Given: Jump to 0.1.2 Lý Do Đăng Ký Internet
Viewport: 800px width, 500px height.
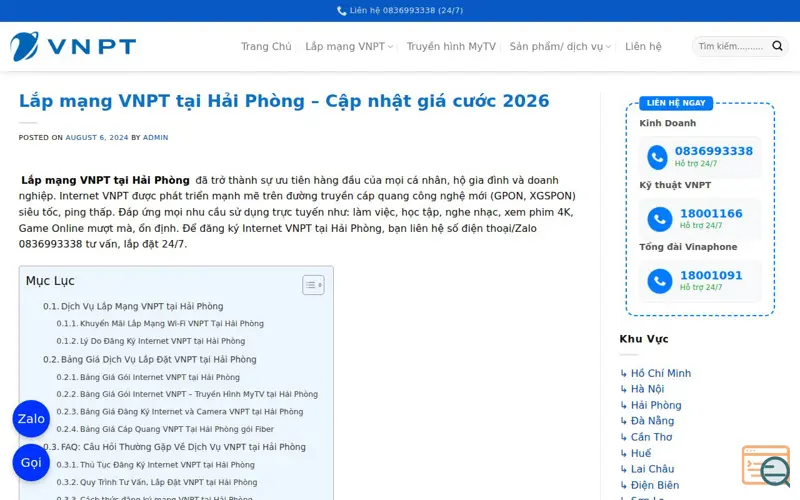Looking at the screenshot, I should pyautogui.click(x=151, y=341).
